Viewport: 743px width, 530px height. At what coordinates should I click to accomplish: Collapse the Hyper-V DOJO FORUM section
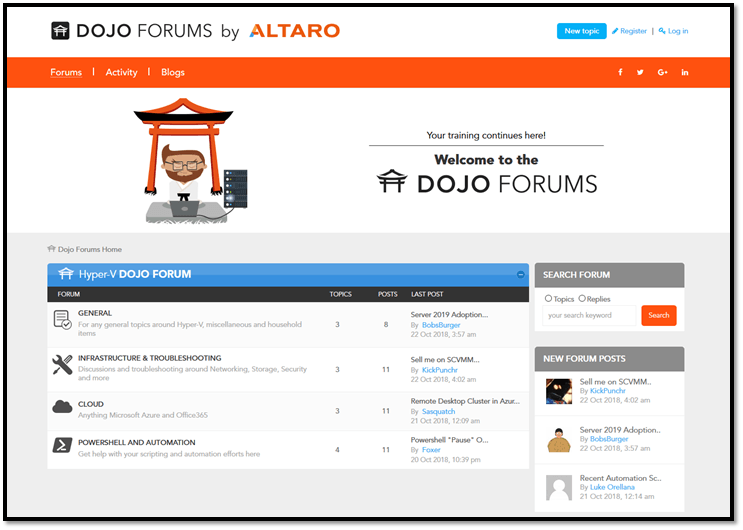pyautogui.click(x=520, y=274)
